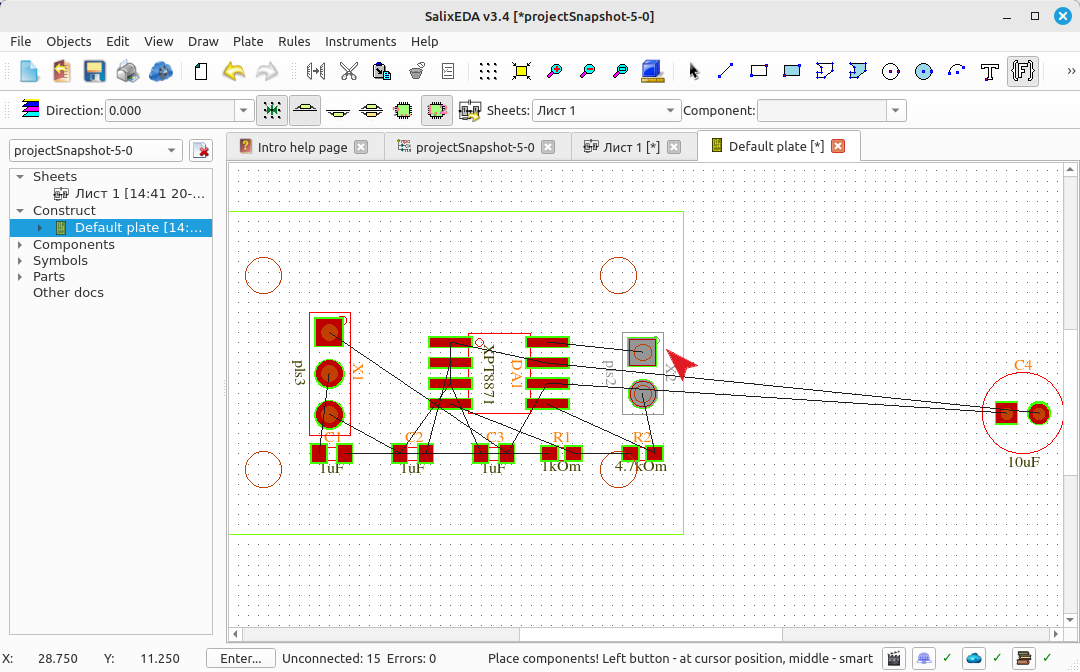Click the zoom-to-fit yellow square icon
The width and height of the screenshot is (1080, 672).
[x=521, y=71]
